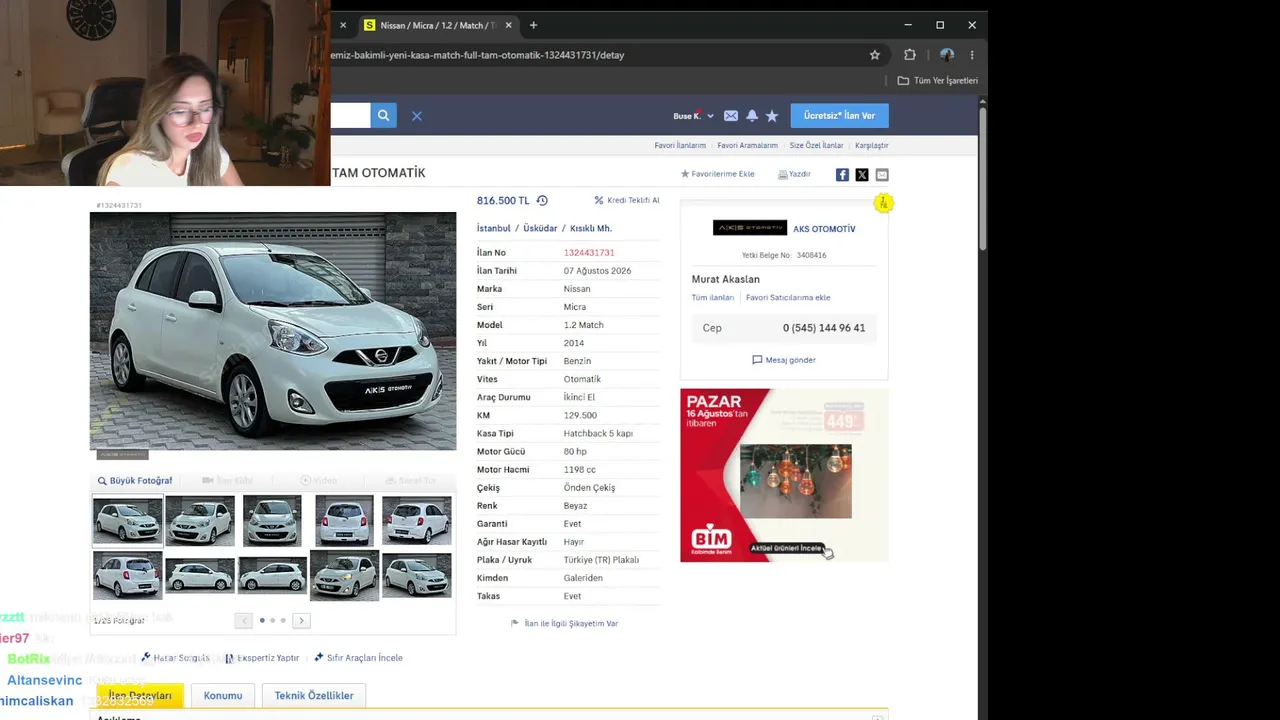Image resolution: width=1280 pixels, height=720 pixels.
Task: Click the blue search magnifier button
Action: (x=383, y=116)
